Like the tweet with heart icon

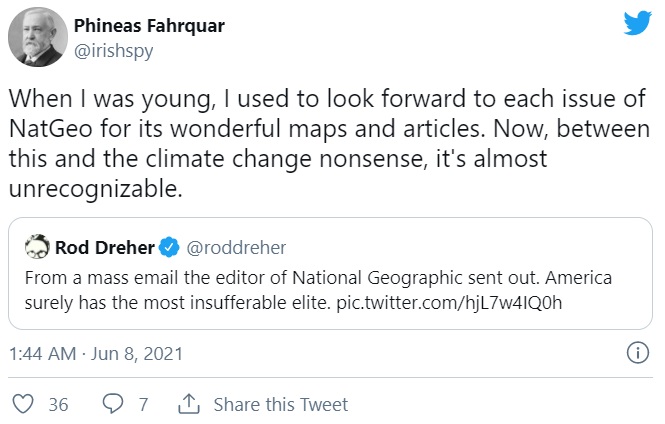point(23,404)
